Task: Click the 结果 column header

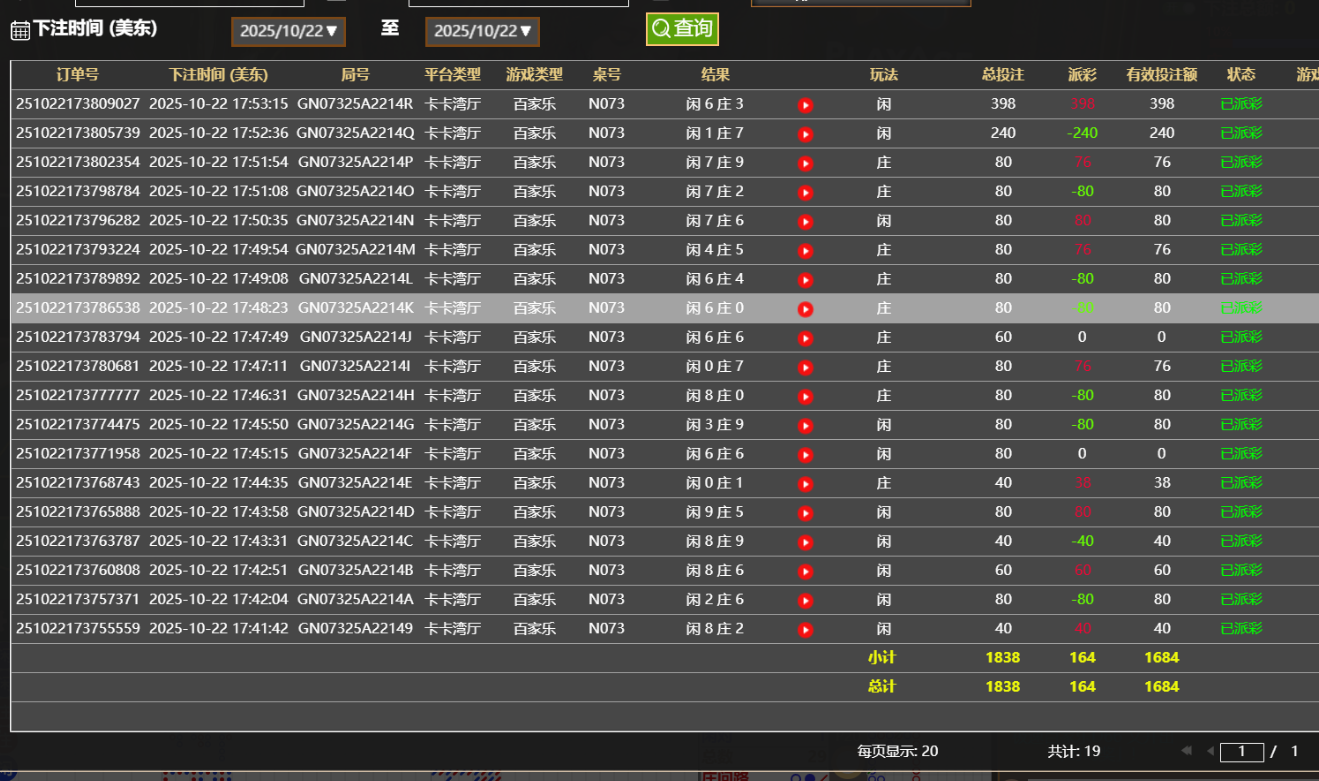Action: 715,75
